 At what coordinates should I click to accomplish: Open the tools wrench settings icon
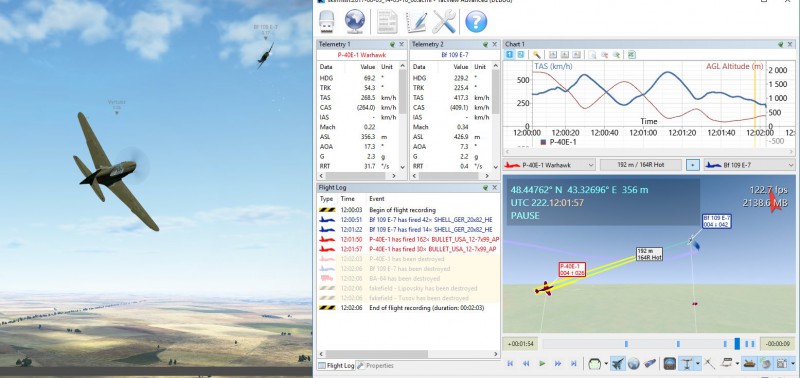point(444,21)
